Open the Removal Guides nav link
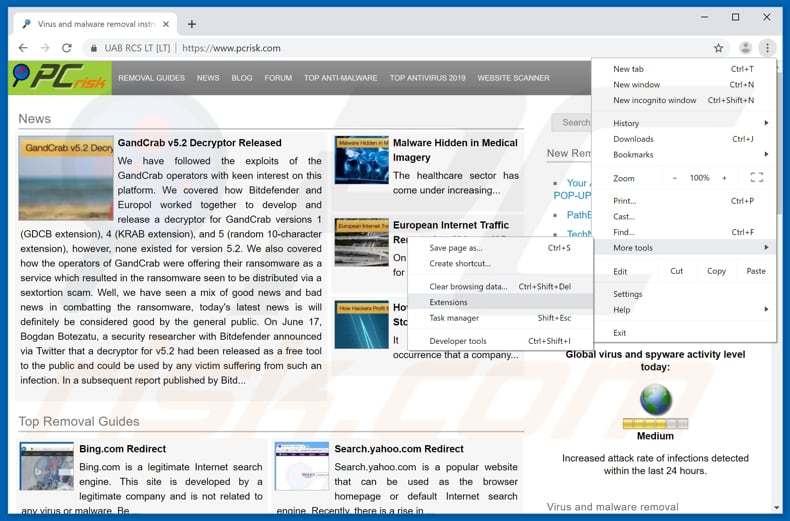The image size is (790, 521). [151, 78]
